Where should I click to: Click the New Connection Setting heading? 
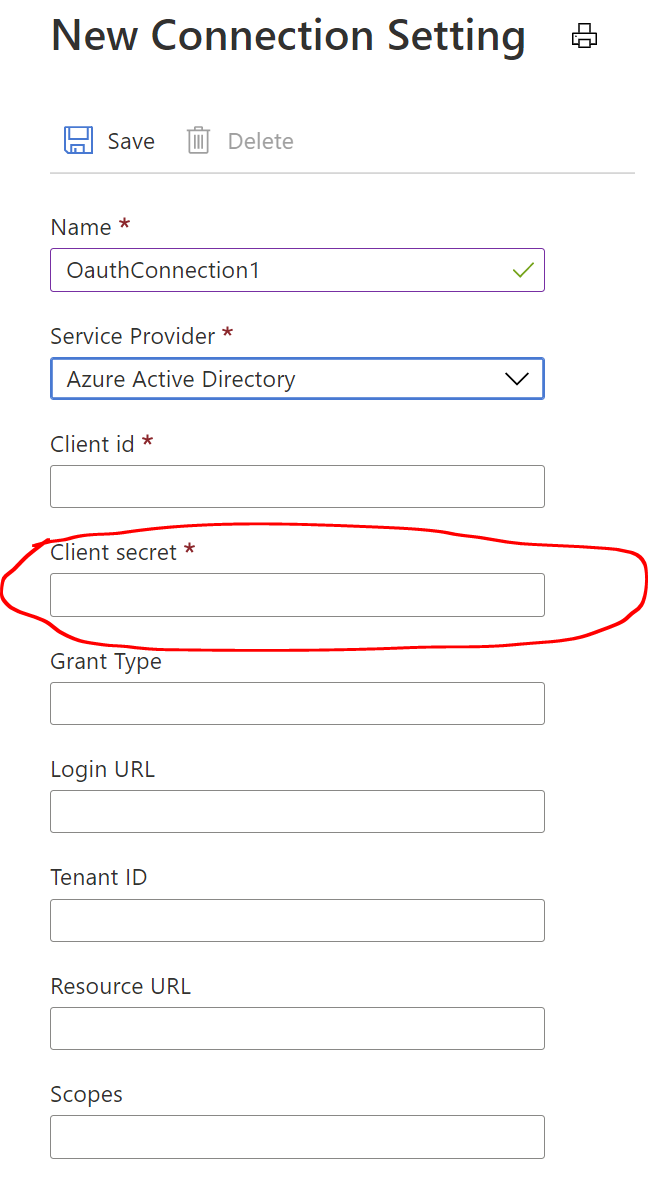point(288,36)
